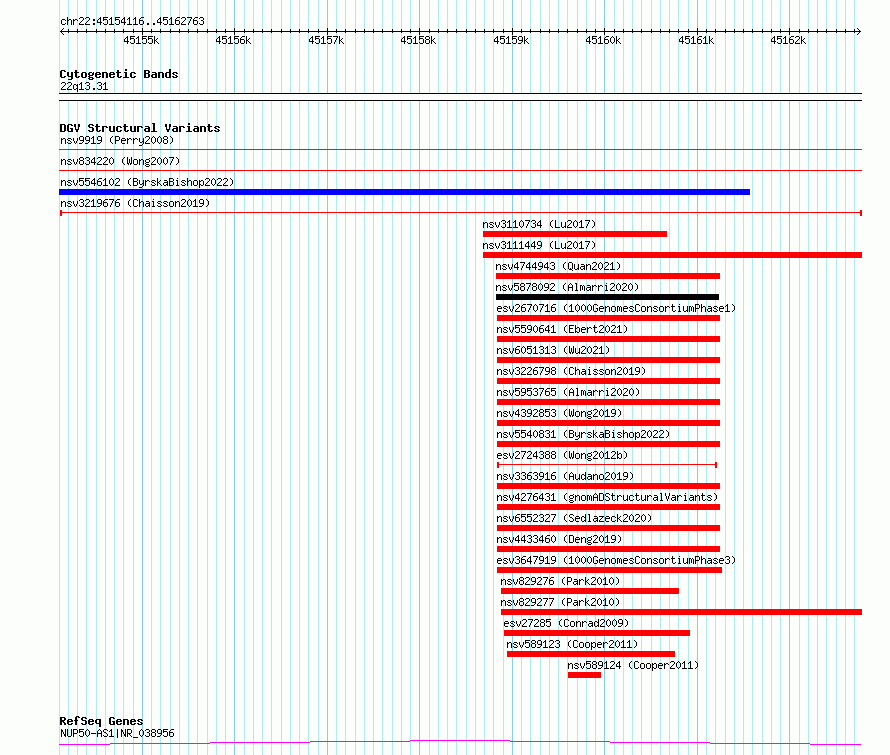Open variant nsv829277 (Park2010) label
Image resolution: width=890 pixels, height=755 pixels.
click(560, 602)
